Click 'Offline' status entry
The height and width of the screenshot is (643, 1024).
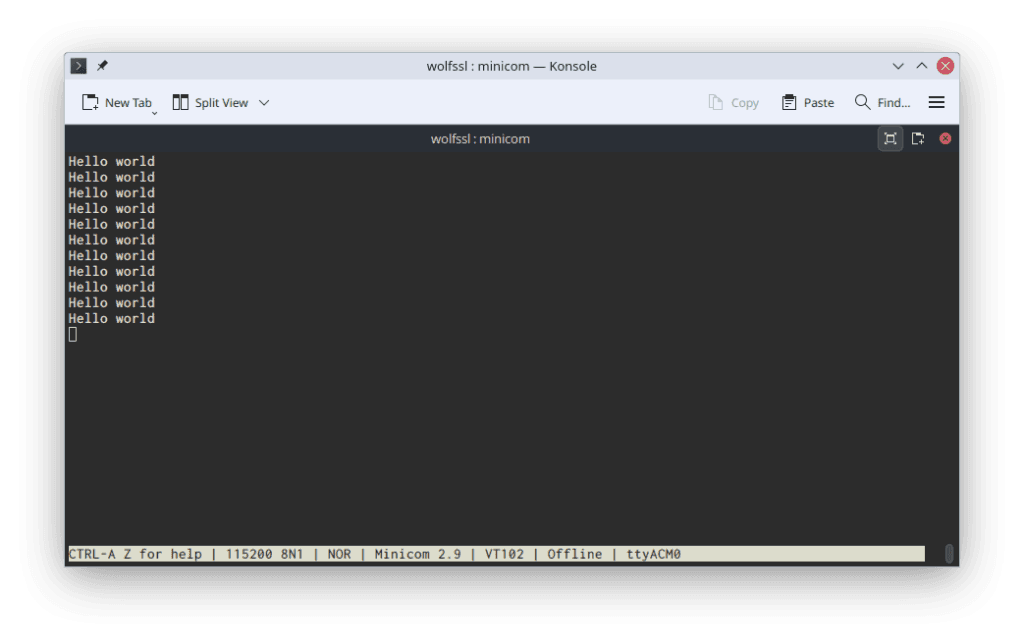pyautogui.click(x=575, y=554)
